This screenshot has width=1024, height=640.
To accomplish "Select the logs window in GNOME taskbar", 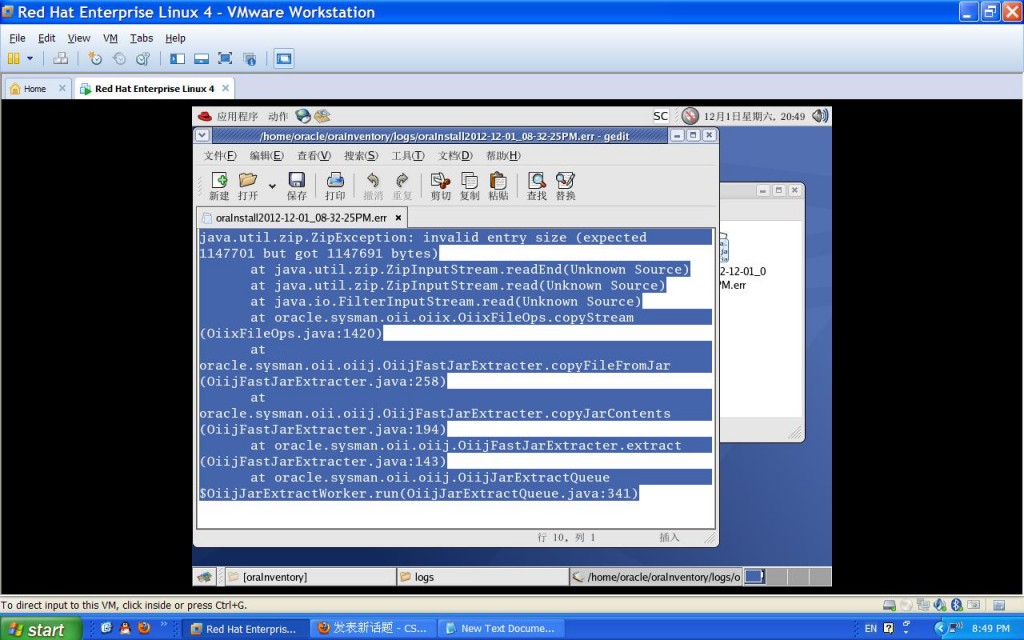I will (480, 577).
